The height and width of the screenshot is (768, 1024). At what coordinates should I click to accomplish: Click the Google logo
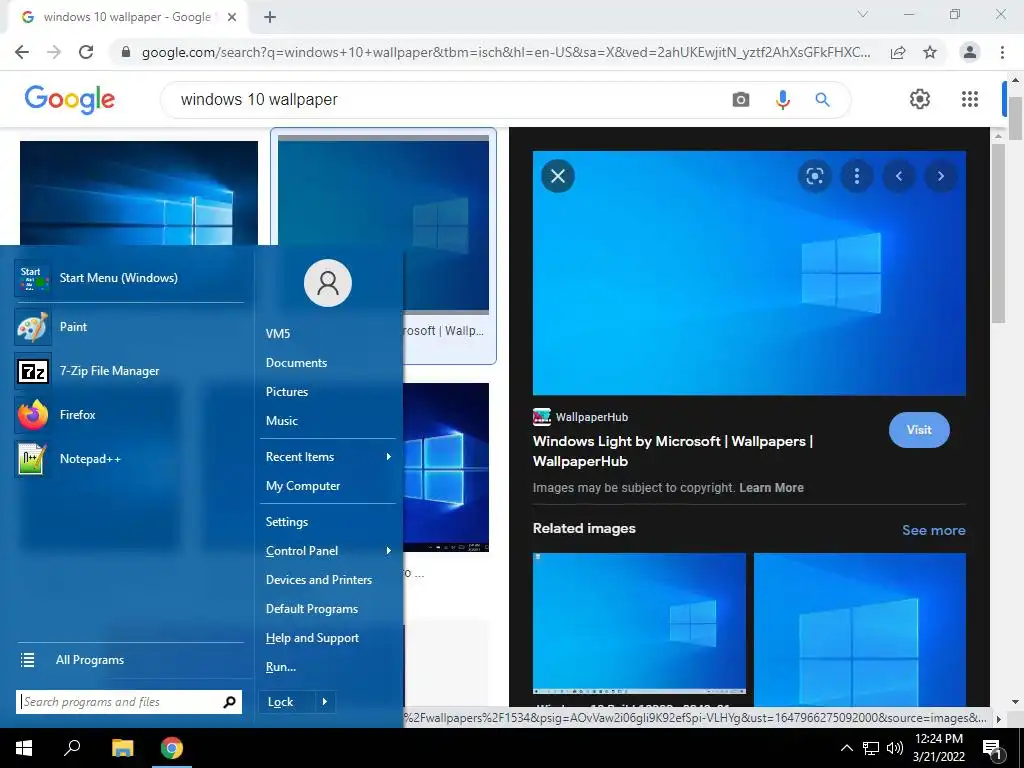70,99
